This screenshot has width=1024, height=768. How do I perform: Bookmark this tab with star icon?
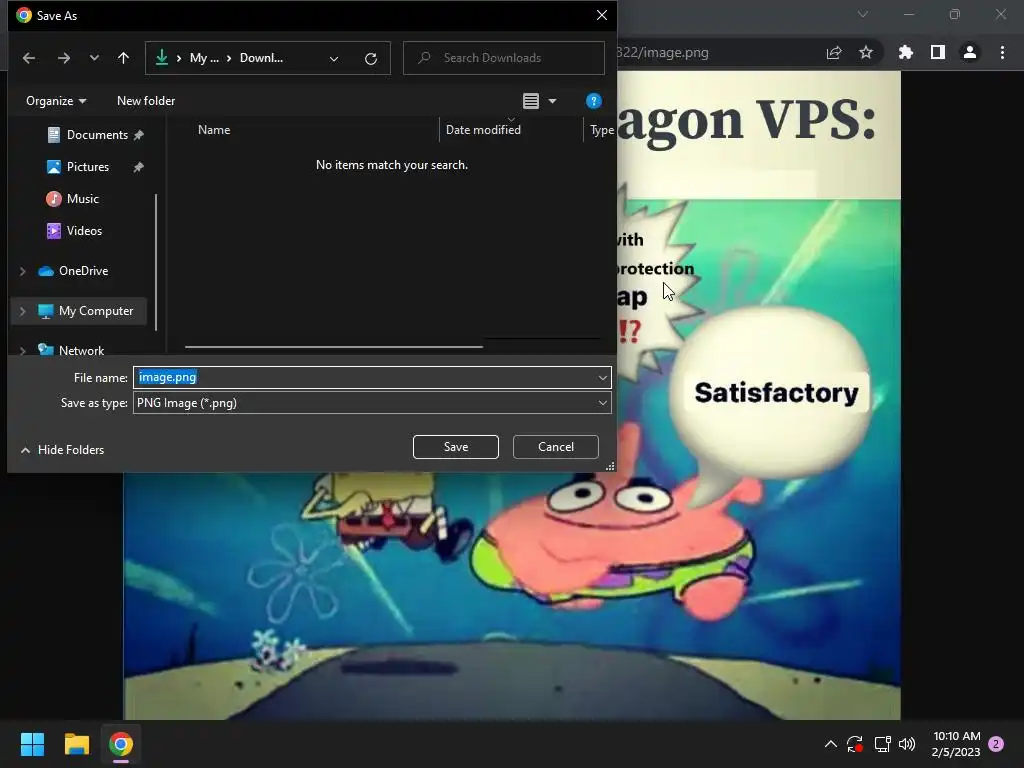pyautogui.click(x=866, y=53)
